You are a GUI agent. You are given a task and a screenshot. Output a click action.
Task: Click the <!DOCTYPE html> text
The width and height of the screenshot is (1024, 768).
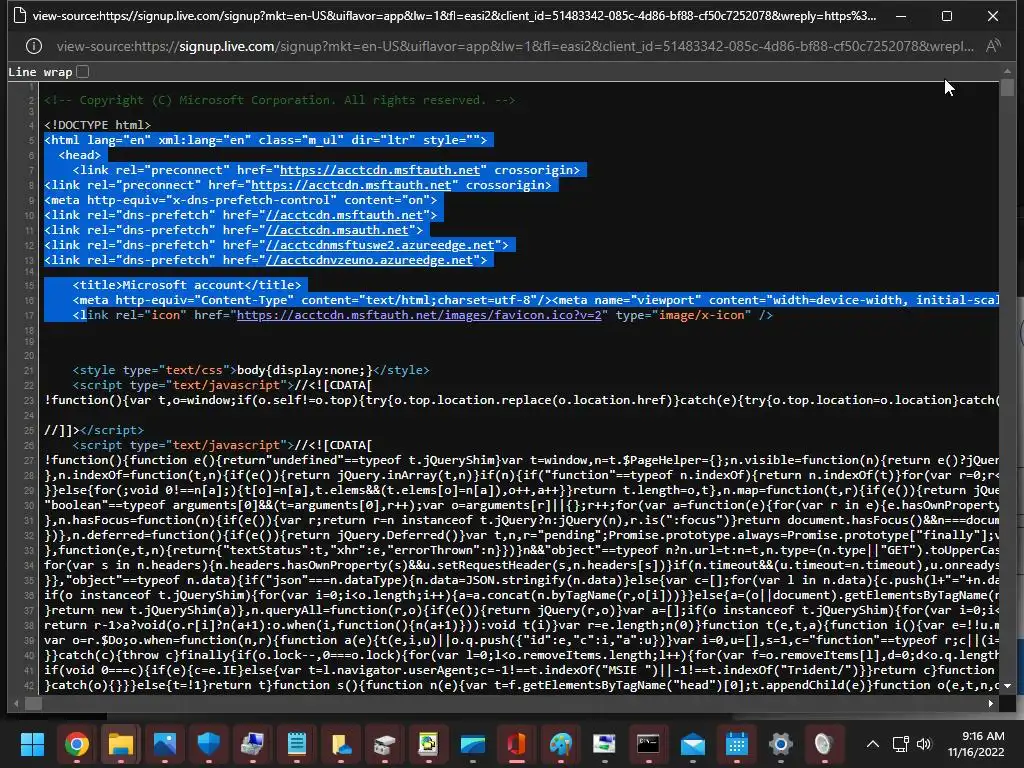pos(97,125)
